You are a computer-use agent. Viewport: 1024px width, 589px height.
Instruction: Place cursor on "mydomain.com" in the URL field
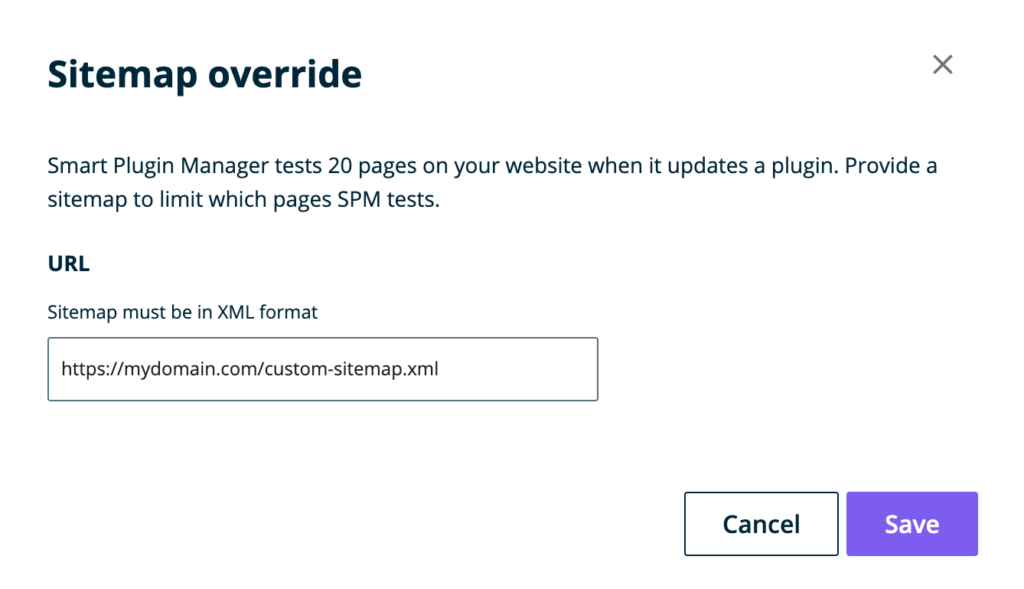(x=192, y=369)
